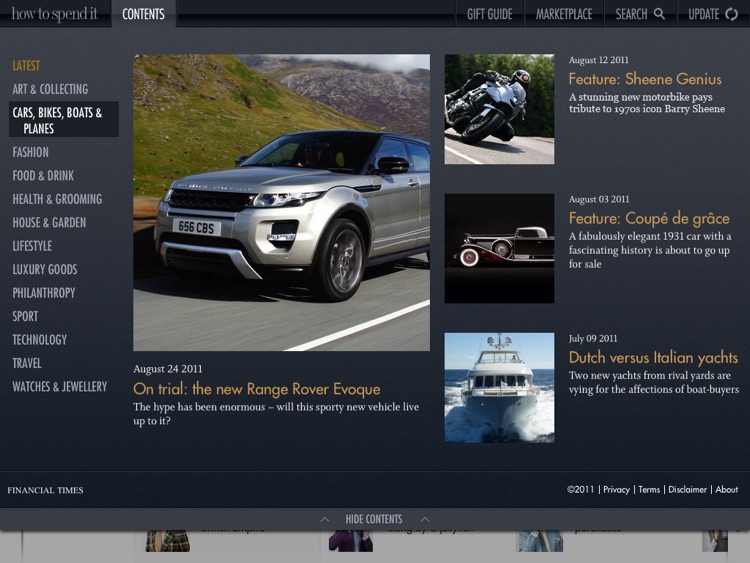Select the Philanthropy category
The image size is (750, 563).
[x=44, y=293]
